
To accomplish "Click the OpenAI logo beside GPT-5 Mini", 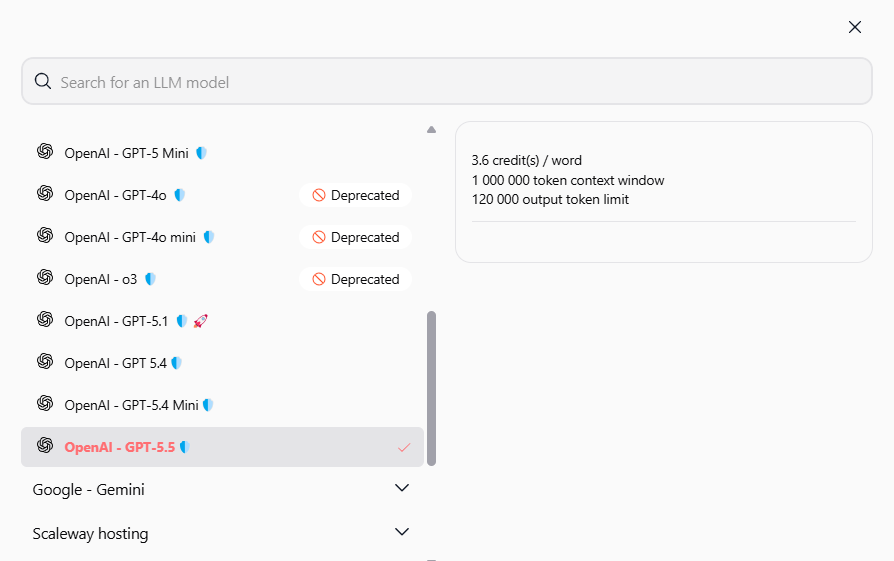I will [x=44, y=152].
